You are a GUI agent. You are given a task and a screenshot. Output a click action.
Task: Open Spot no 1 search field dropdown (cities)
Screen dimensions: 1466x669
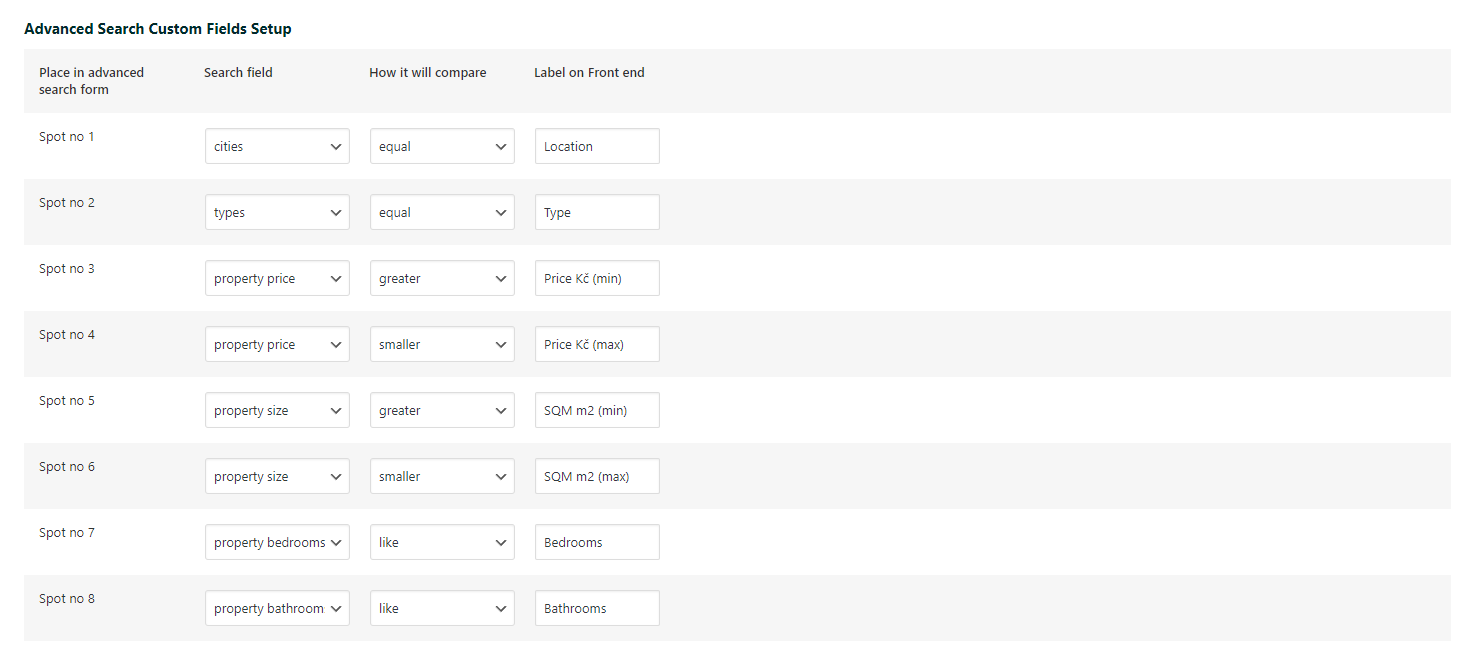277,146
